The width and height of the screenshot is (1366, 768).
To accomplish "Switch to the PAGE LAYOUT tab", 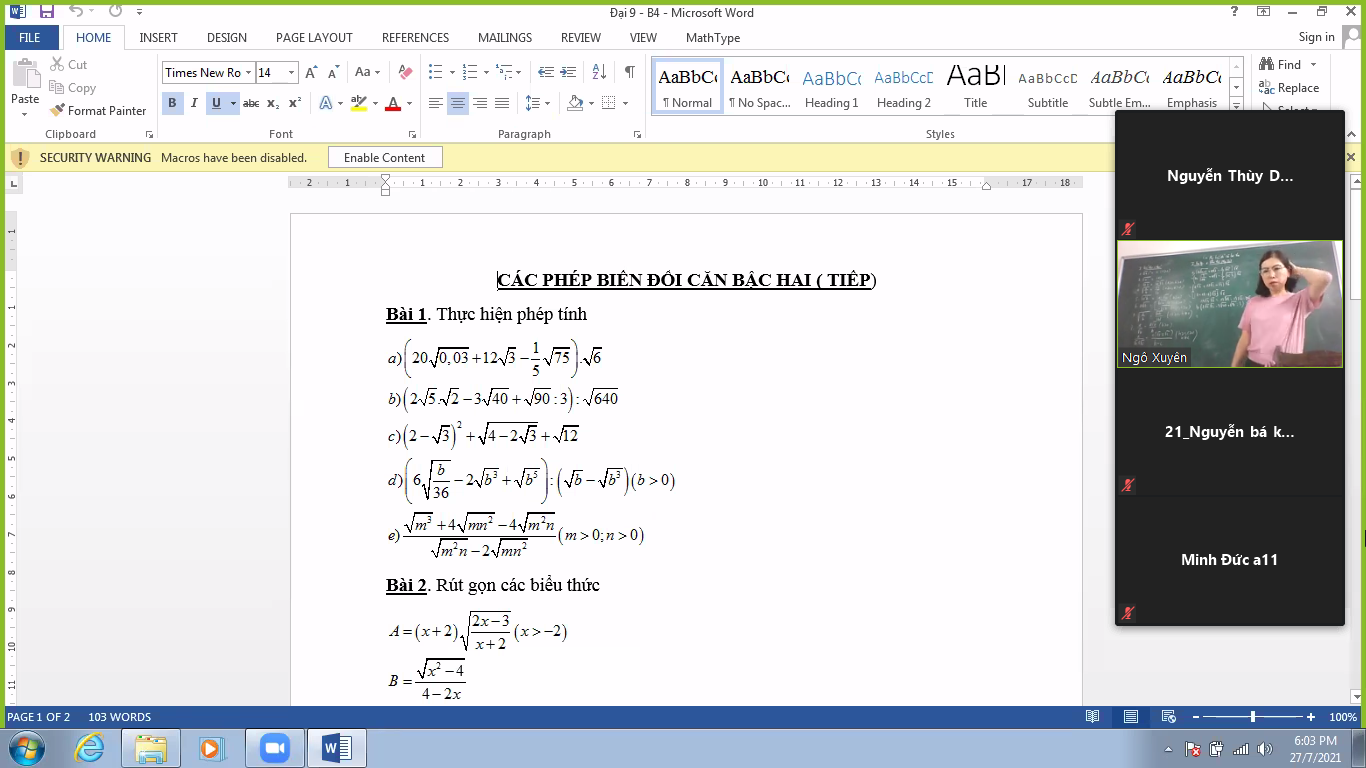I will coord(314,38).
